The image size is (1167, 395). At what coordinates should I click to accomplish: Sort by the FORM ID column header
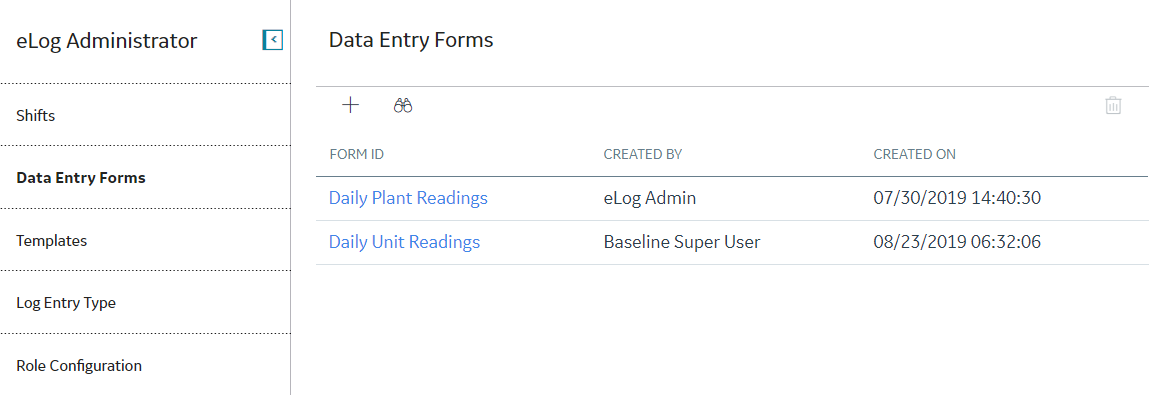[x=357, y=155]
